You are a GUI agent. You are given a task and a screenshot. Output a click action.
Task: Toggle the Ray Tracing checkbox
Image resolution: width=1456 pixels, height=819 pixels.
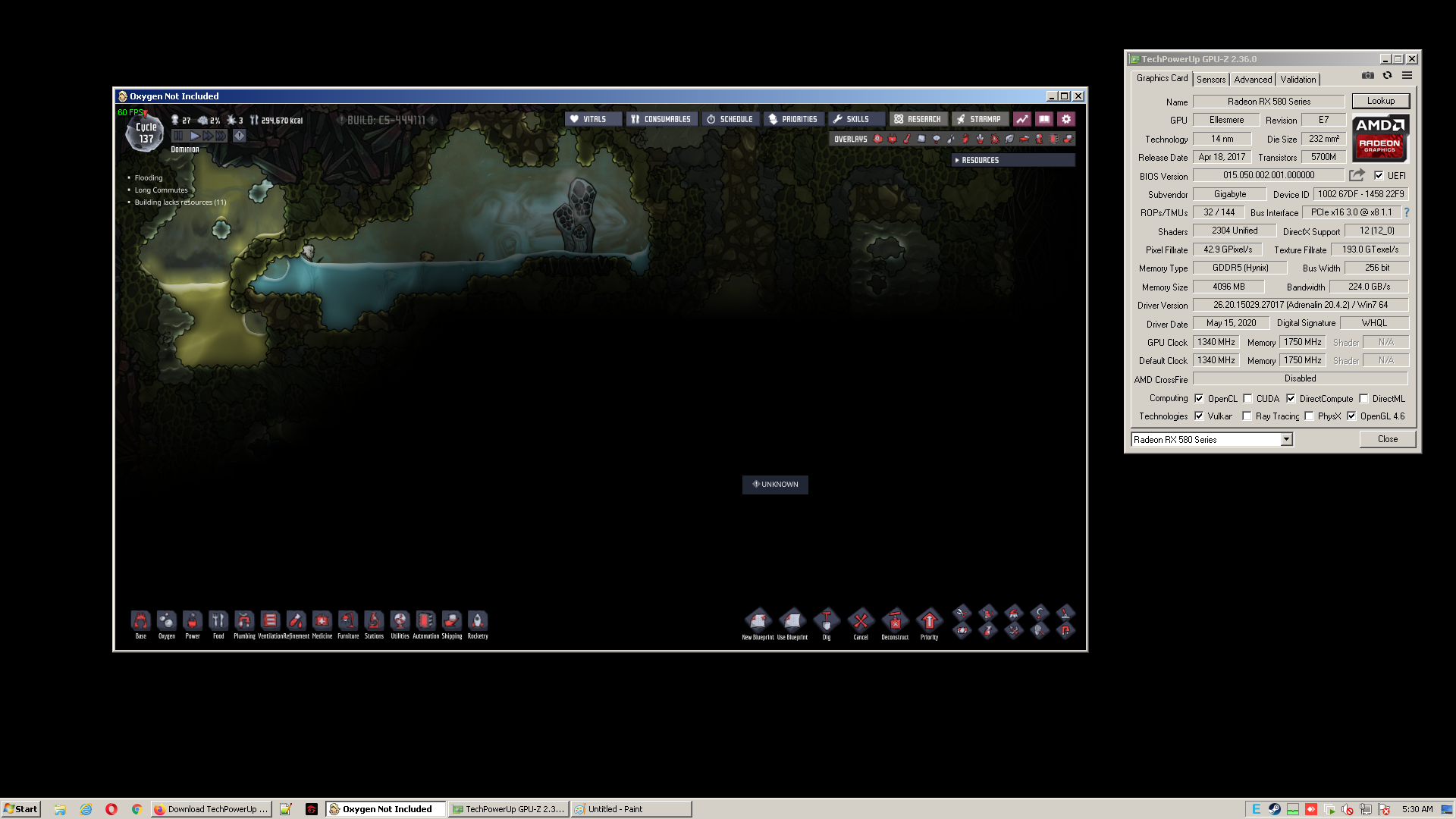tap(1247, 416)
